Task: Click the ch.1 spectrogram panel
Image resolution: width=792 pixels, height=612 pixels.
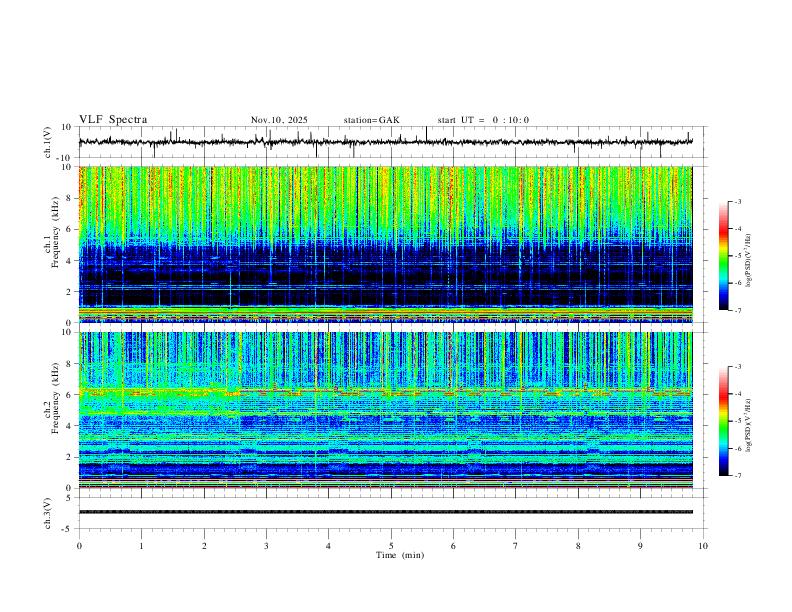Action: click(386, 244)
